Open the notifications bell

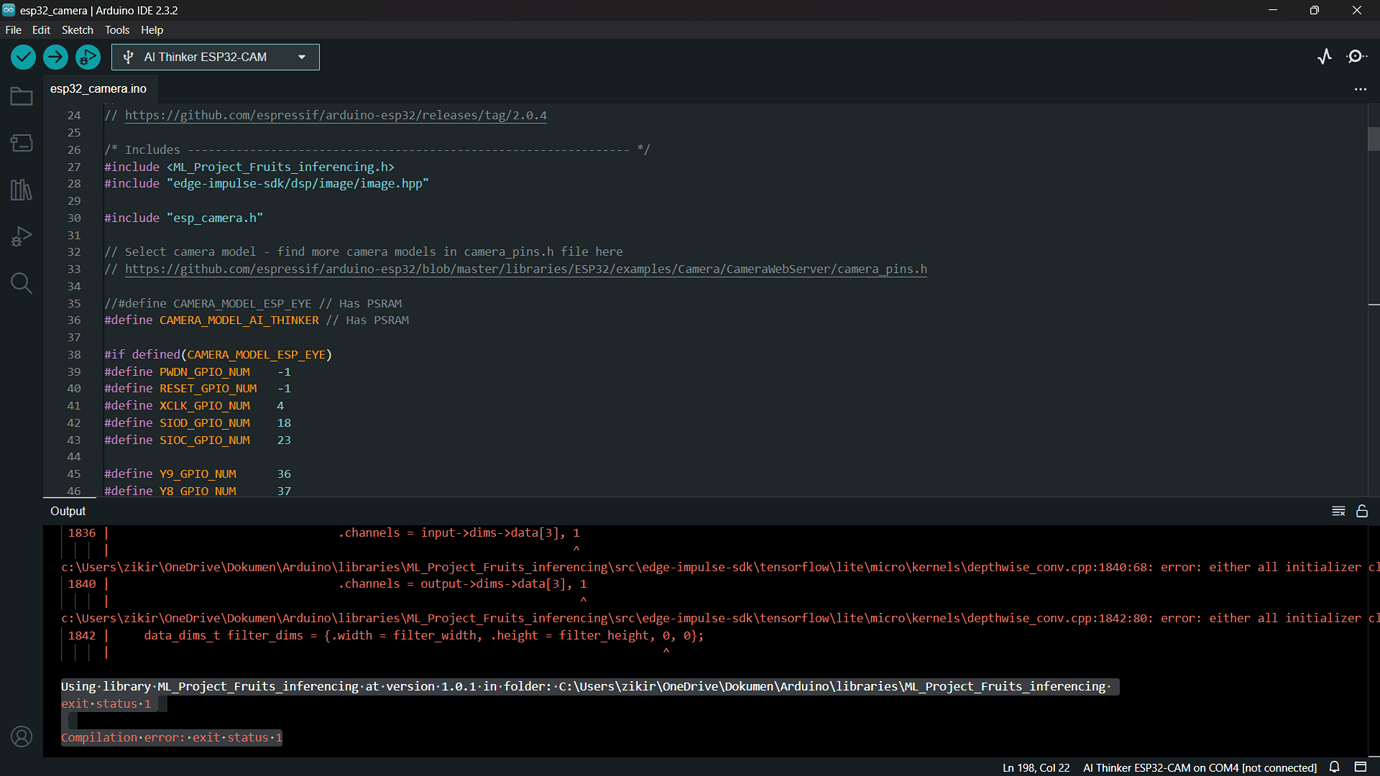[1334, 767]
